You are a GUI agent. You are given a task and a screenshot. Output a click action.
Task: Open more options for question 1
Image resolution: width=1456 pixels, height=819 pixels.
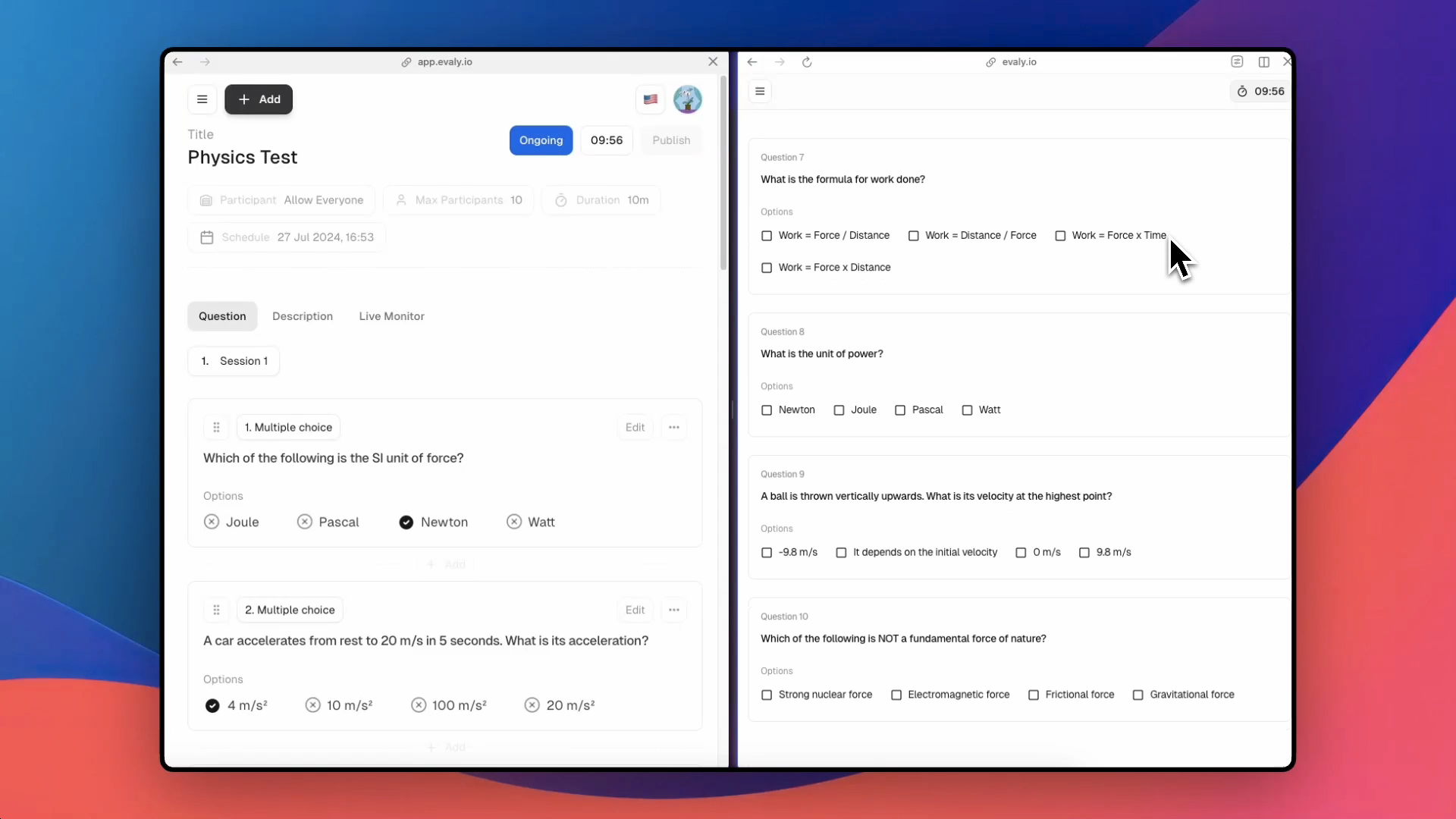click(x=674, y=428)
